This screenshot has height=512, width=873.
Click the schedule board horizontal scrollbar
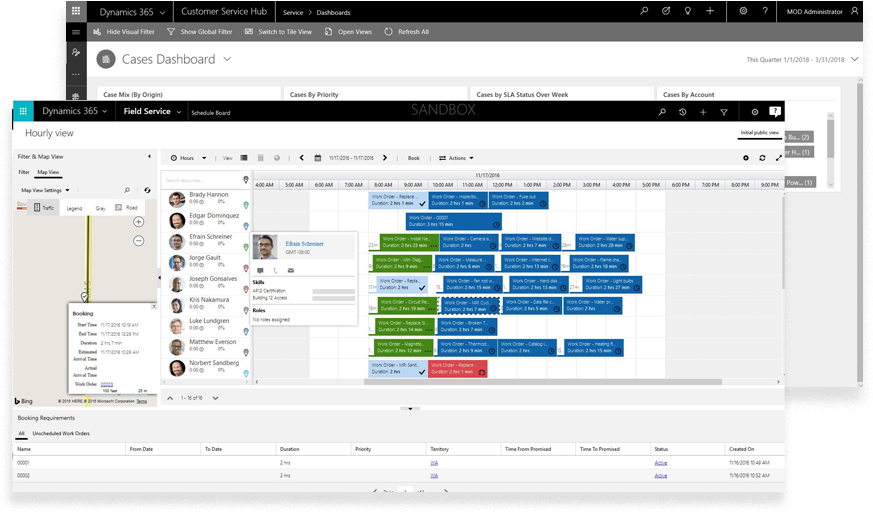543,382
